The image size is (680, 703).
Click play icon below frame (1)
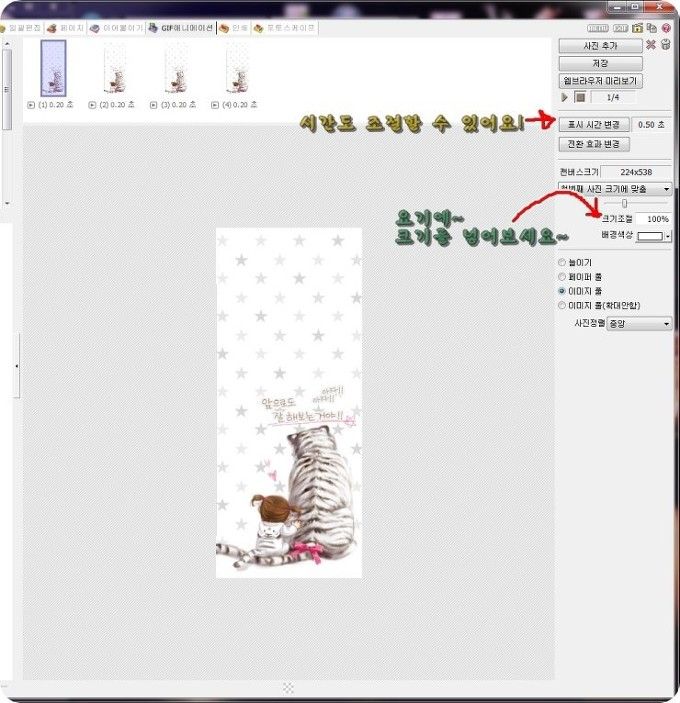pos(31,105)
